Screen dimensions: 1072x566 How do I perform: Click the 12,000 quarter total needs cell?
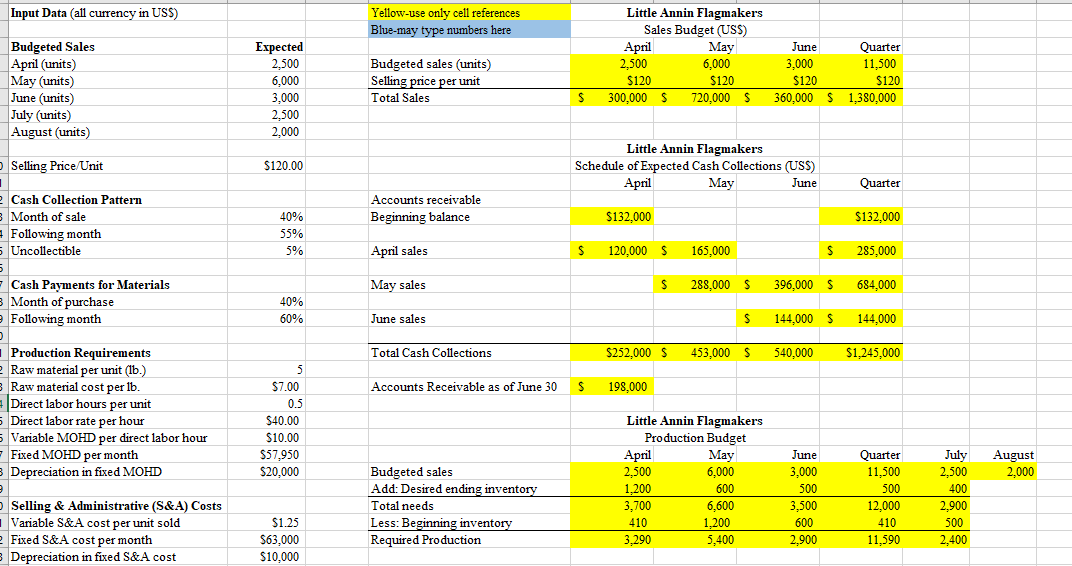click(861, 506)
